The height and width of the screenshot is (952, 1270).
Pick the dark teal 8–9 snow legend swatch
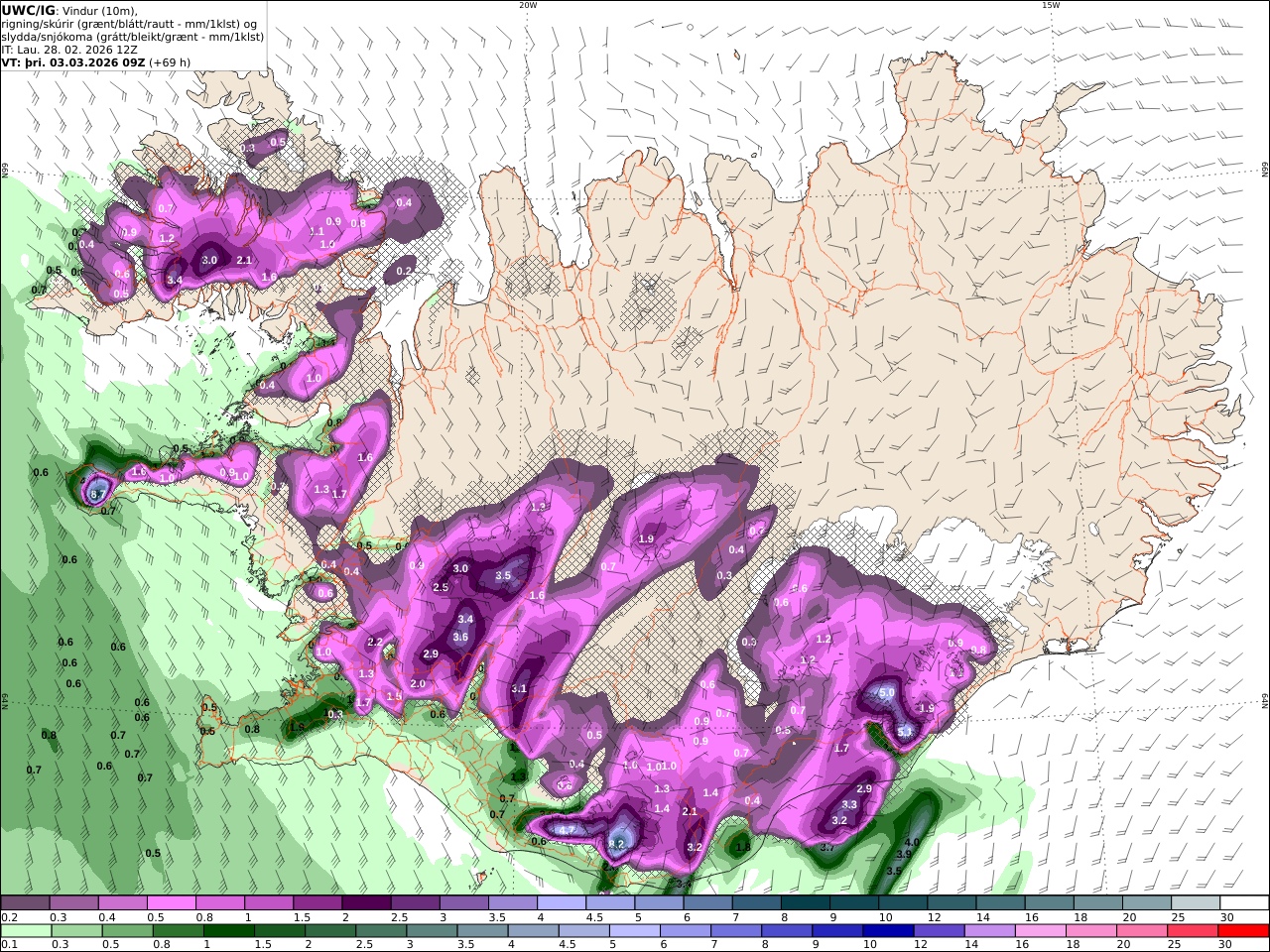805,902
